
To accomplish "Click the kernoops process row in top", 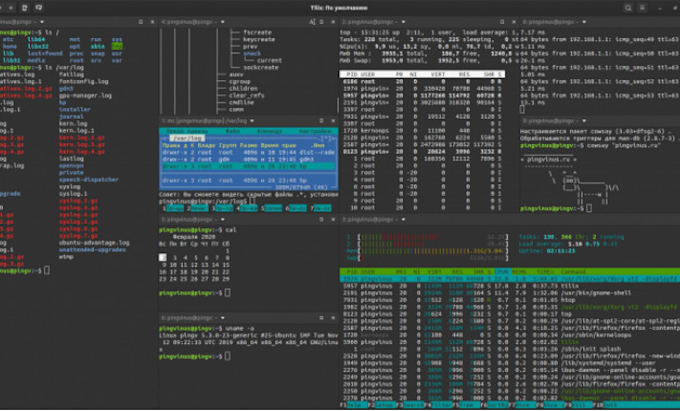I will click(x=422, y=130).
